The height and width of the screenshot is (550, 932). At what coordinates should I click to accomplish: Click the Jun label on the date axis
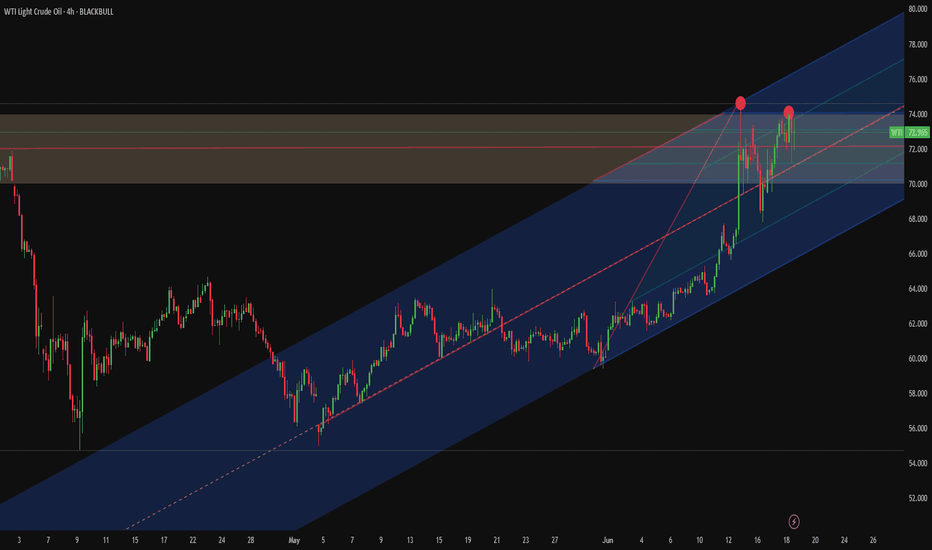607,540
